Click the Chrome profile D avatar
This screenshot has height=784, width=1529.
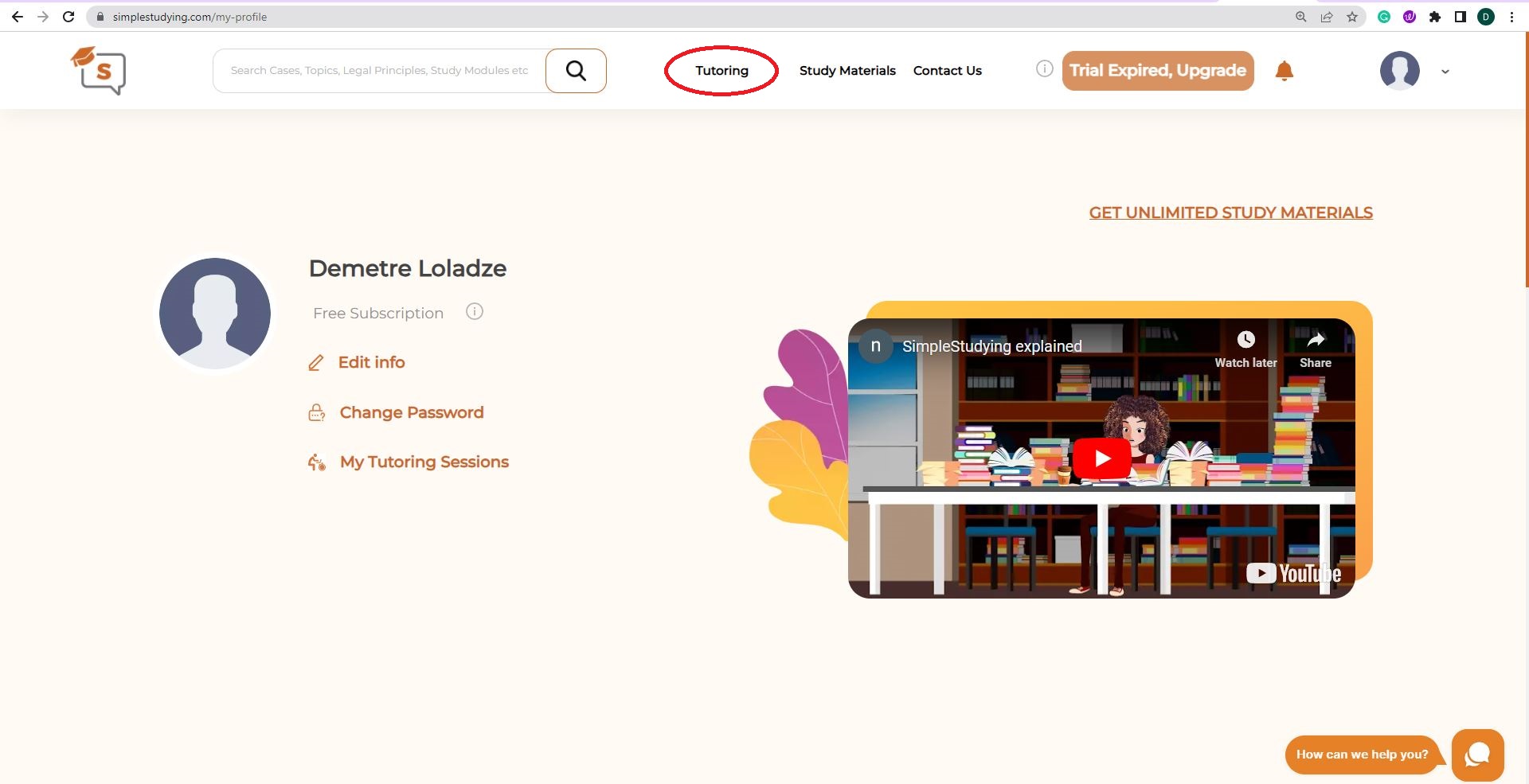tap(1486, 17)
